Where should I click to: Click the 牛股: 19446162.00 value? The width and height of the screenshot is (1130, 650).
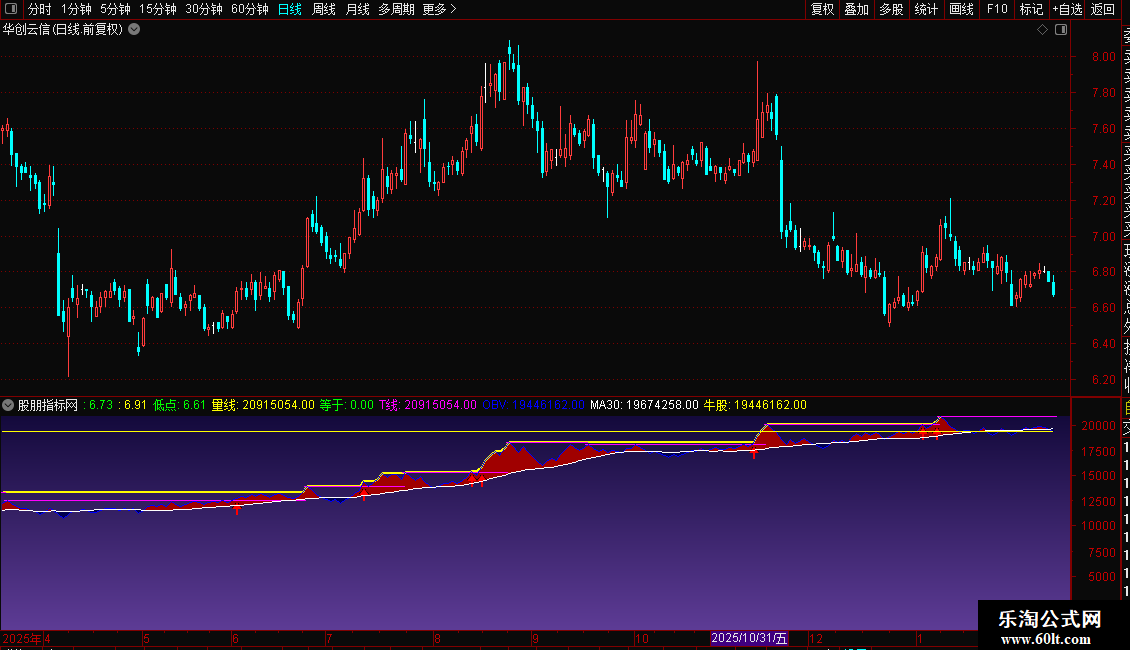[755, 405]
